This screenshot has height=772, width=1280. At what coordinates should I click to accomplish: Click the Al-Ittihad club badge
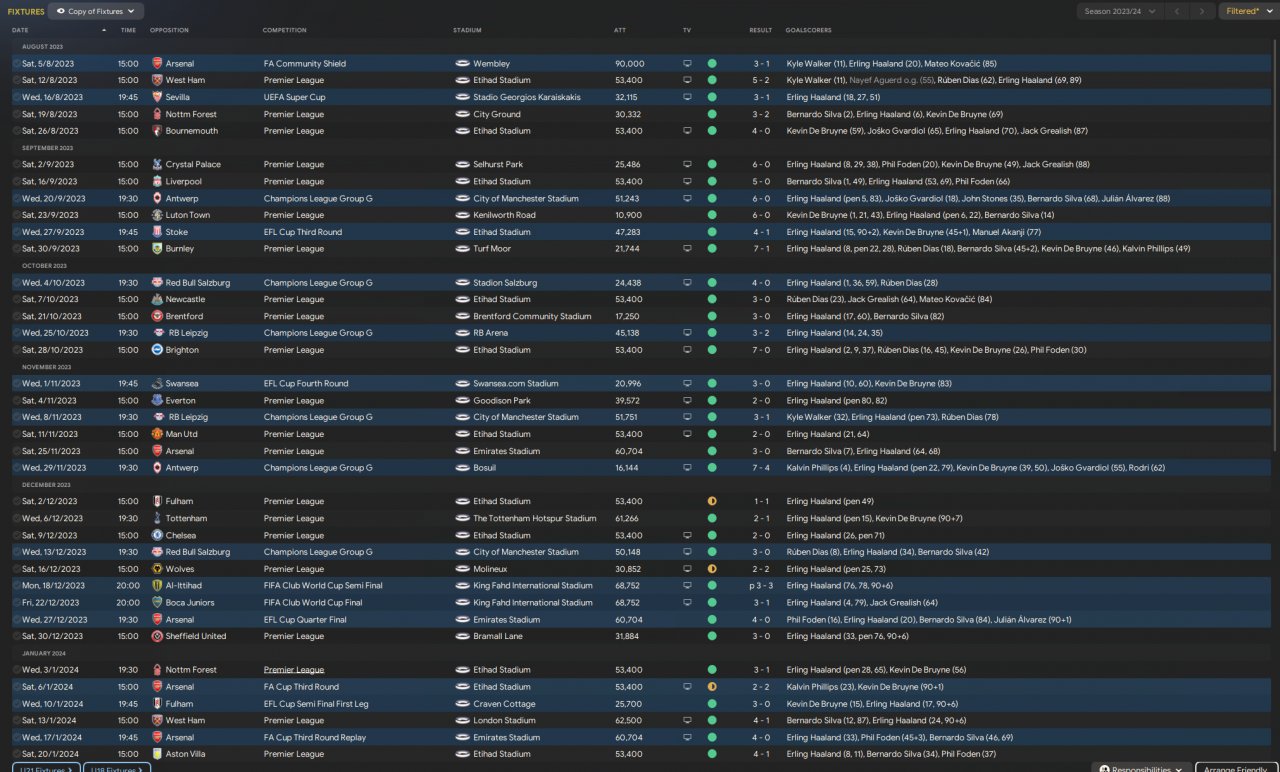(x=157, y=585)
